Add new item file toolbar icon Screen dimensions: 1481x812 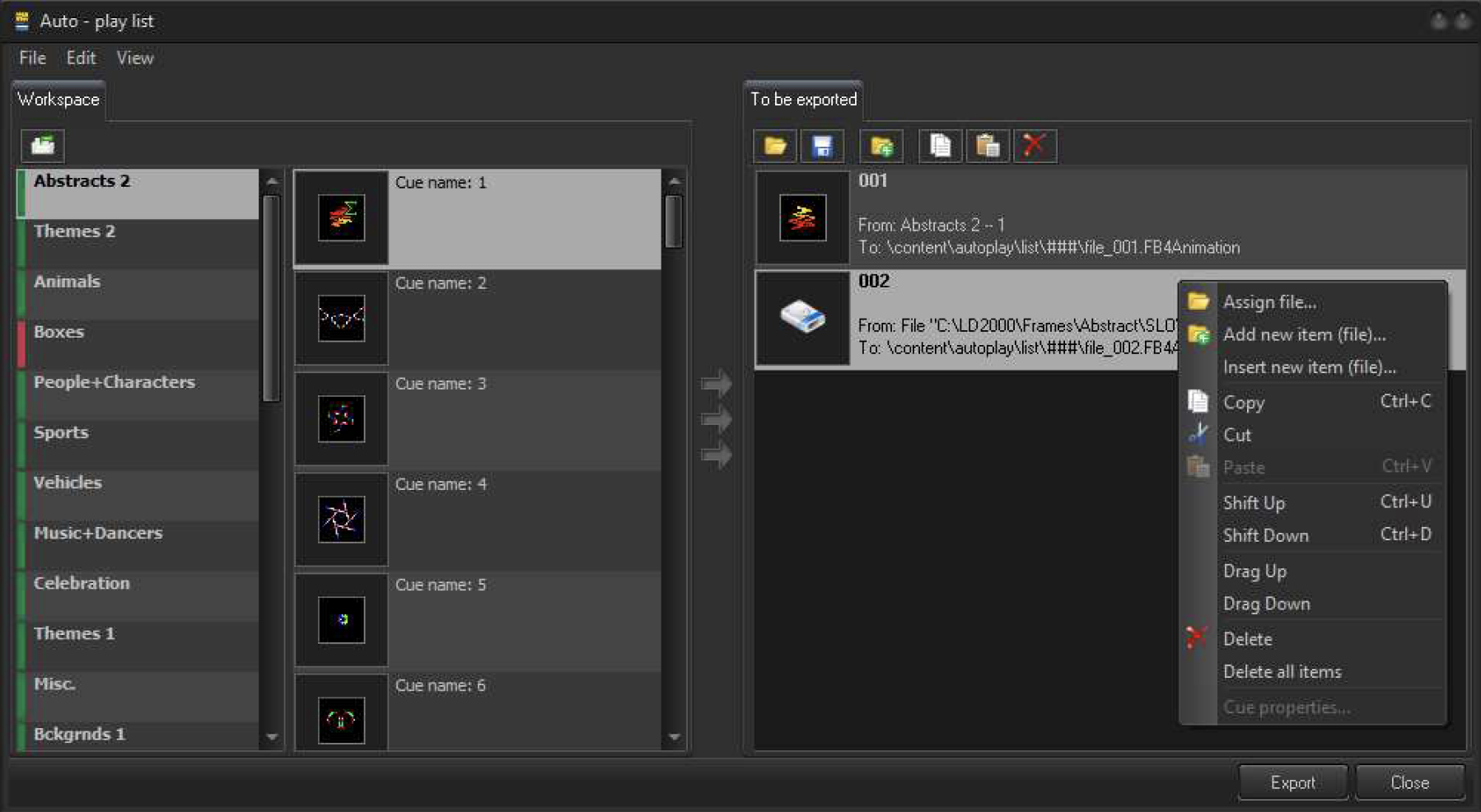pos(881,146)
